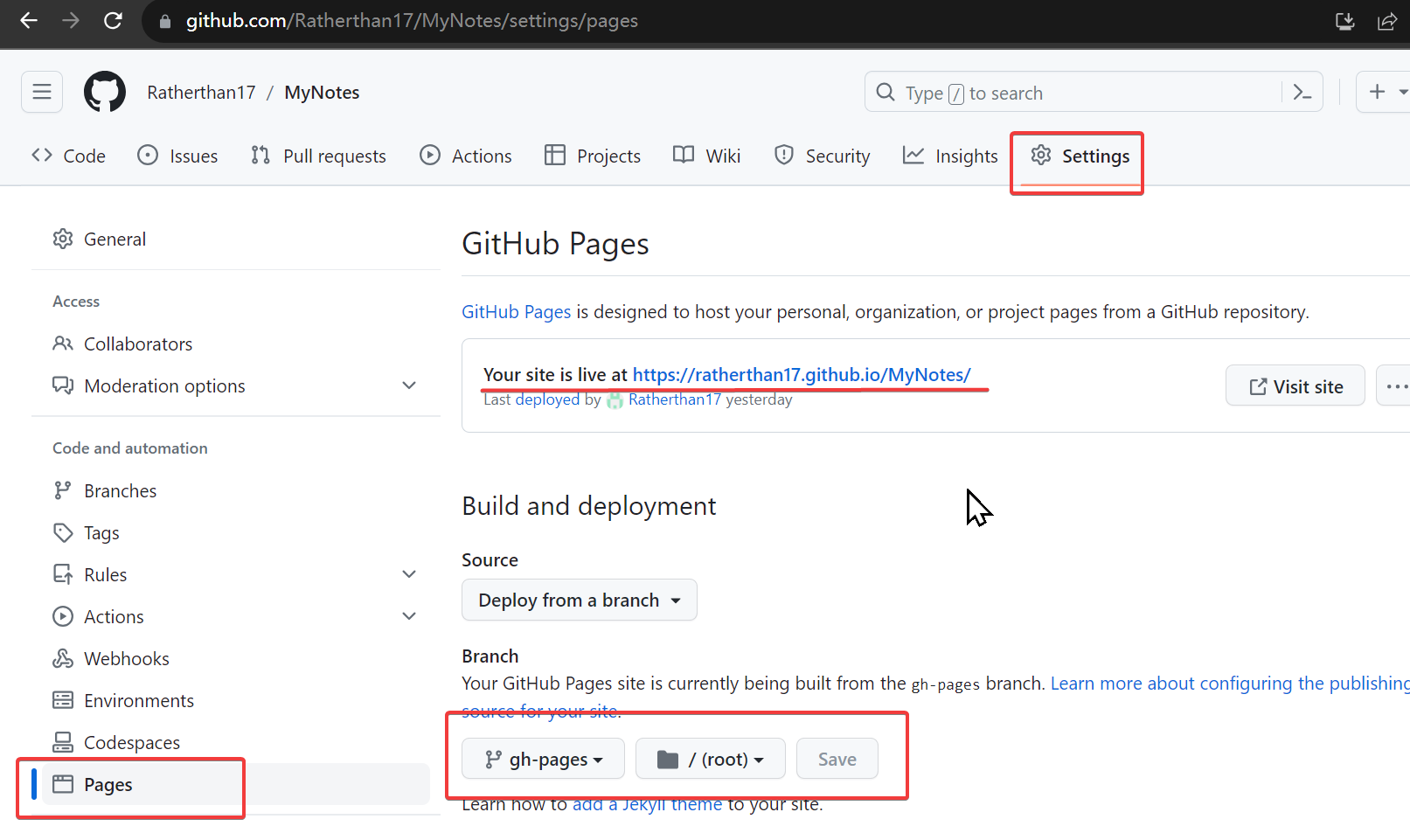The height and width of the screenshot is (840, 1410).
Task: Click the address bar URL
Action: coord(412,20)
